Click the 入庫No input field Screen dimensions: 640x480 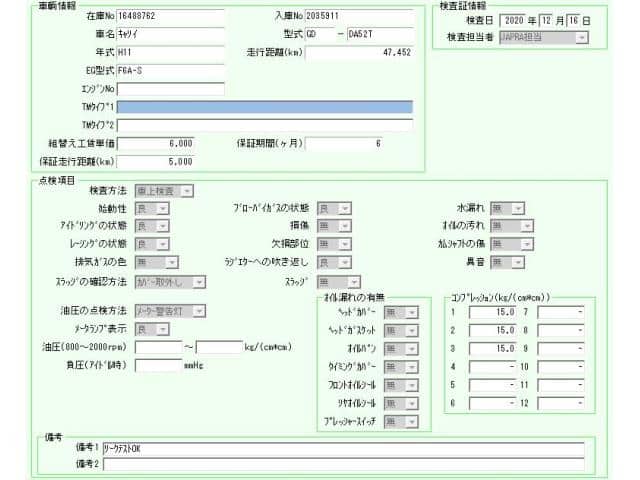point(360,16)
